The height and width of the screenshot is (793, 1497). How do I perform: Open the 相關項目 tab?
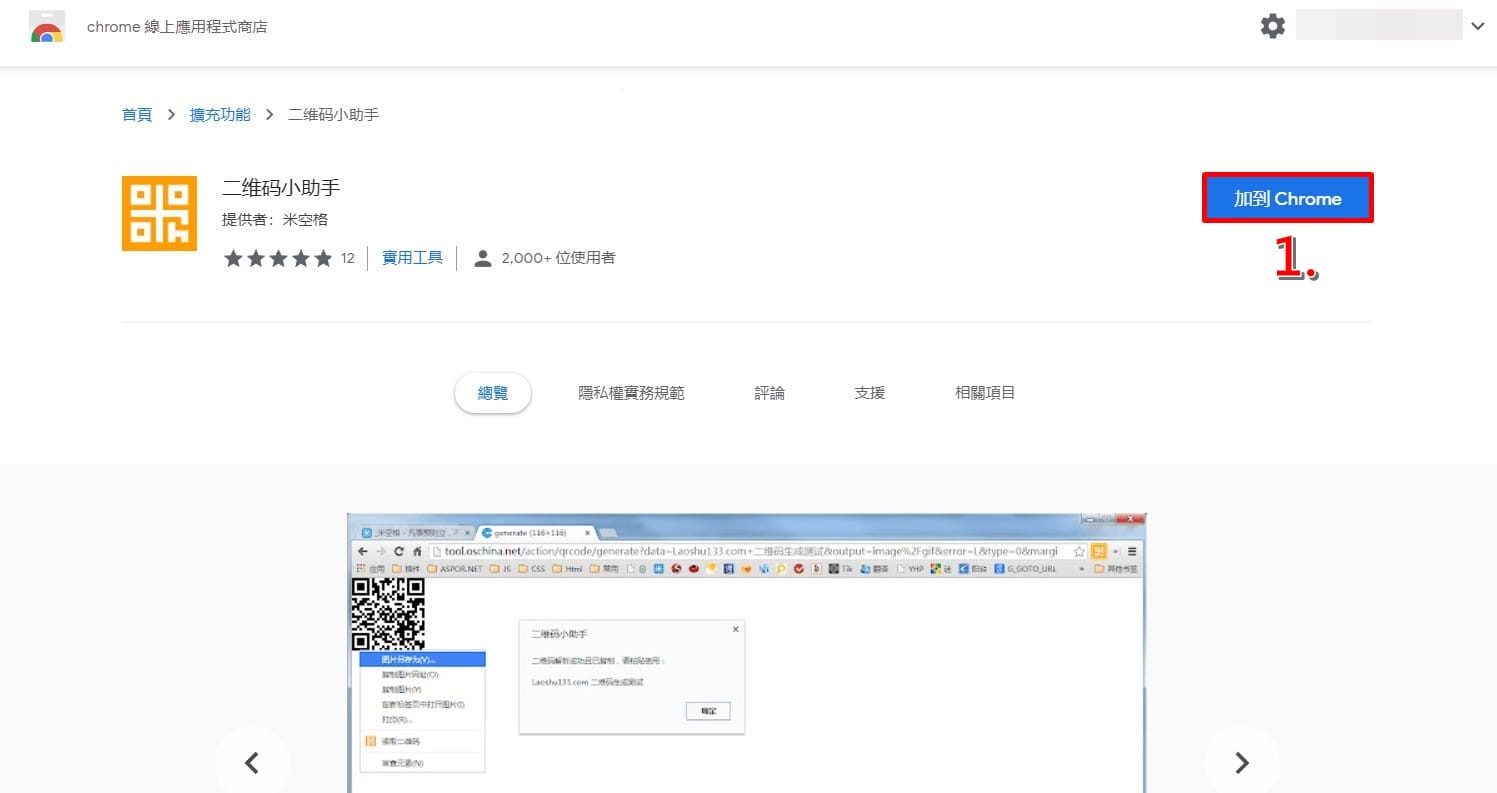click(985, 393)
